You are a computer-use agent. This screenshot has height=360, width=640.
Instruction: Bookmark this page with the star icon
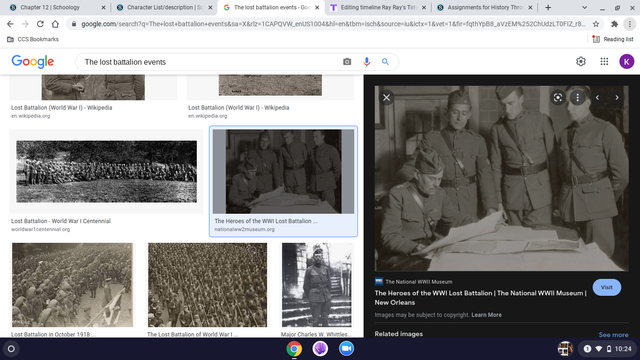coord(596,24)
